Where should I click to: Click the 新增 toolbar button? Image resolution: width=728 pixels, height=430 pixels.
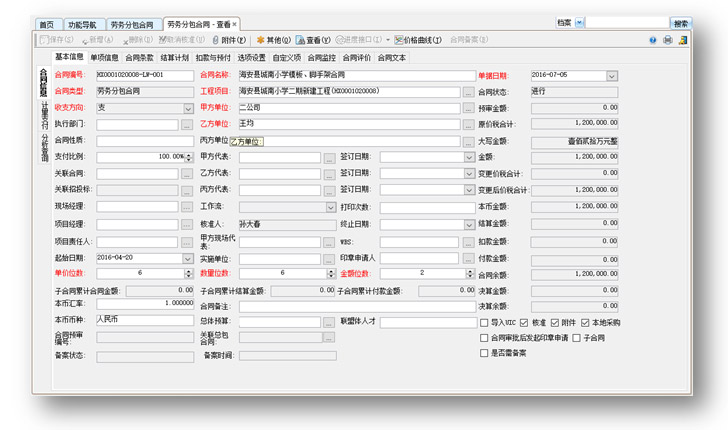pyautogui.click(x=98, y=40)
